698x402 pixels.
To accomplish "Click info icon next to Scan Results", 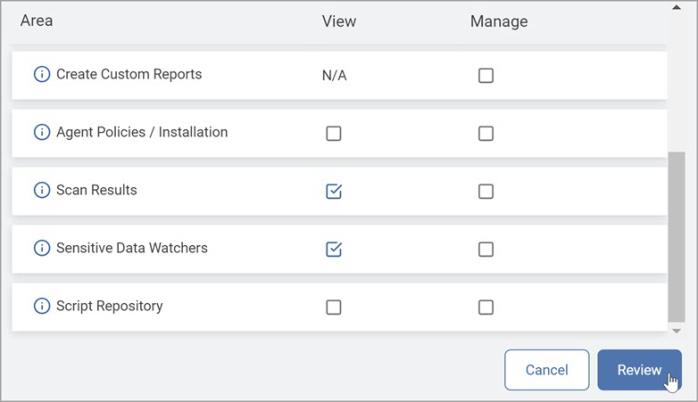I will pos(42,191).
